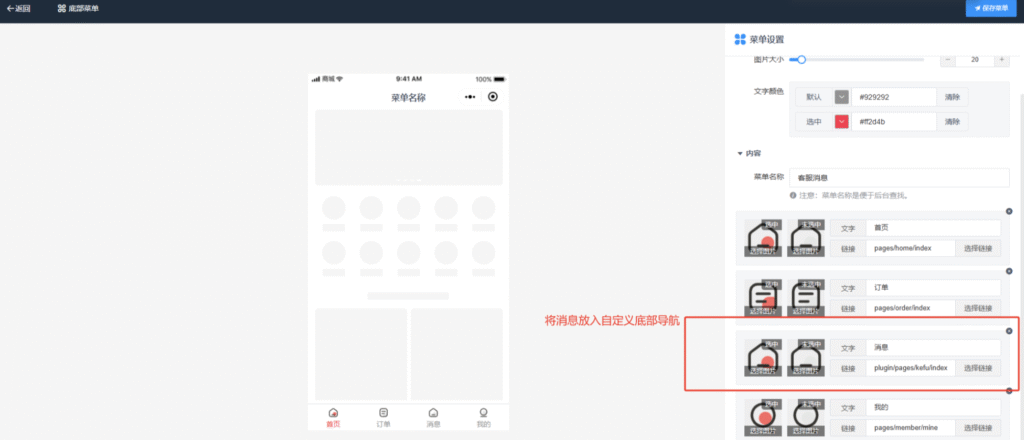Click the link field pages/member/mine

click(x=910, y=428)
